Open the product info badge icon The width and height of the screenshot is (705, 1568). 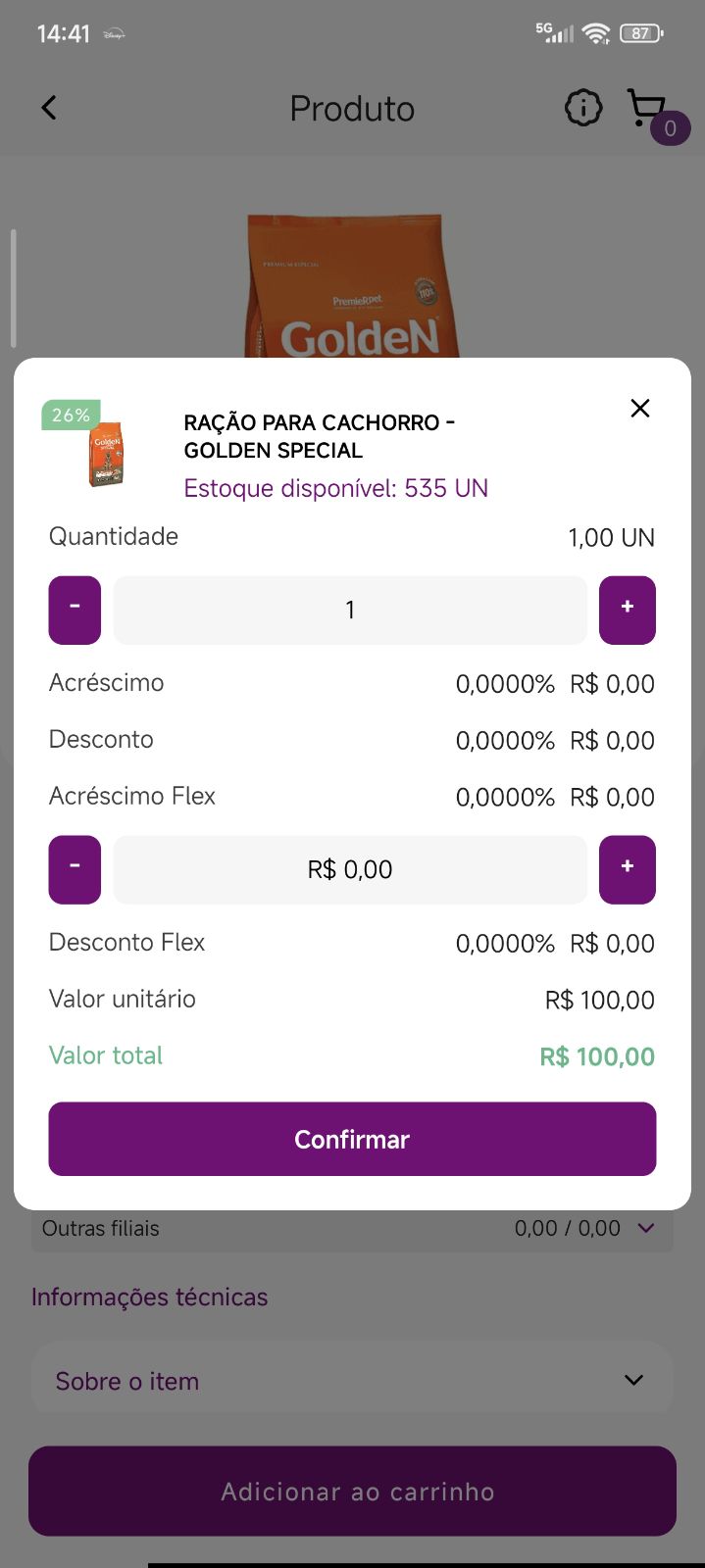(x=583, y=108)
